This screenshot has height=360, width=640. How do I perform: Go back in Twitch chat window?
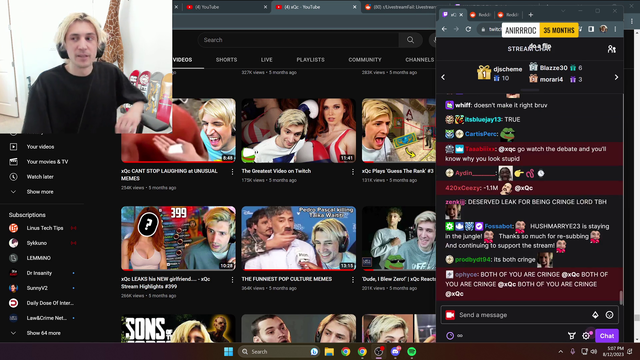click(444, 29)
